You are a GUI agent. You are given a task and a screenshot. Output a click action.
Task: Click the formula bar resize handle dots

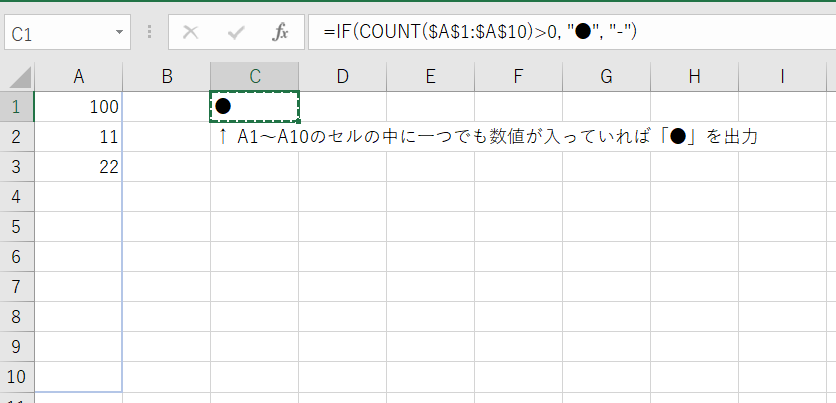[x=149, y=33]
